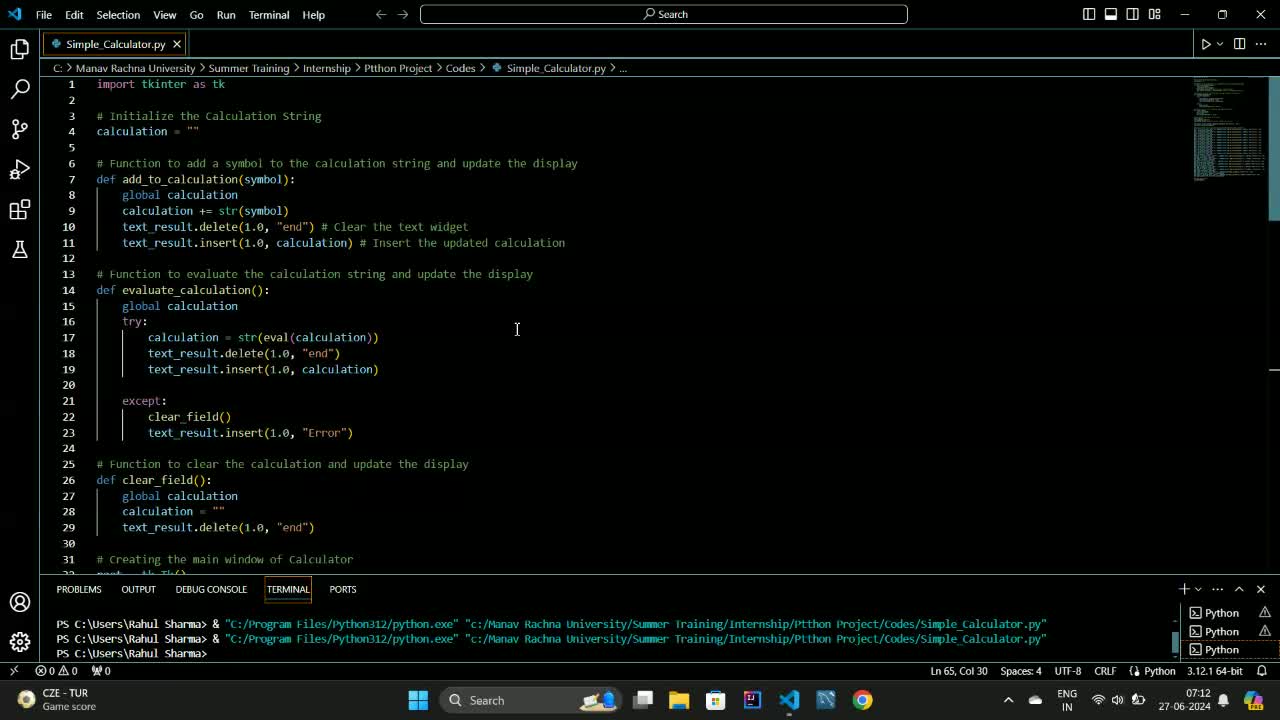Image resolution: width=1280 pixels, height=720 pixels.
Task: Click the Run Python File play button
Action: click(x=1205, y=44)
